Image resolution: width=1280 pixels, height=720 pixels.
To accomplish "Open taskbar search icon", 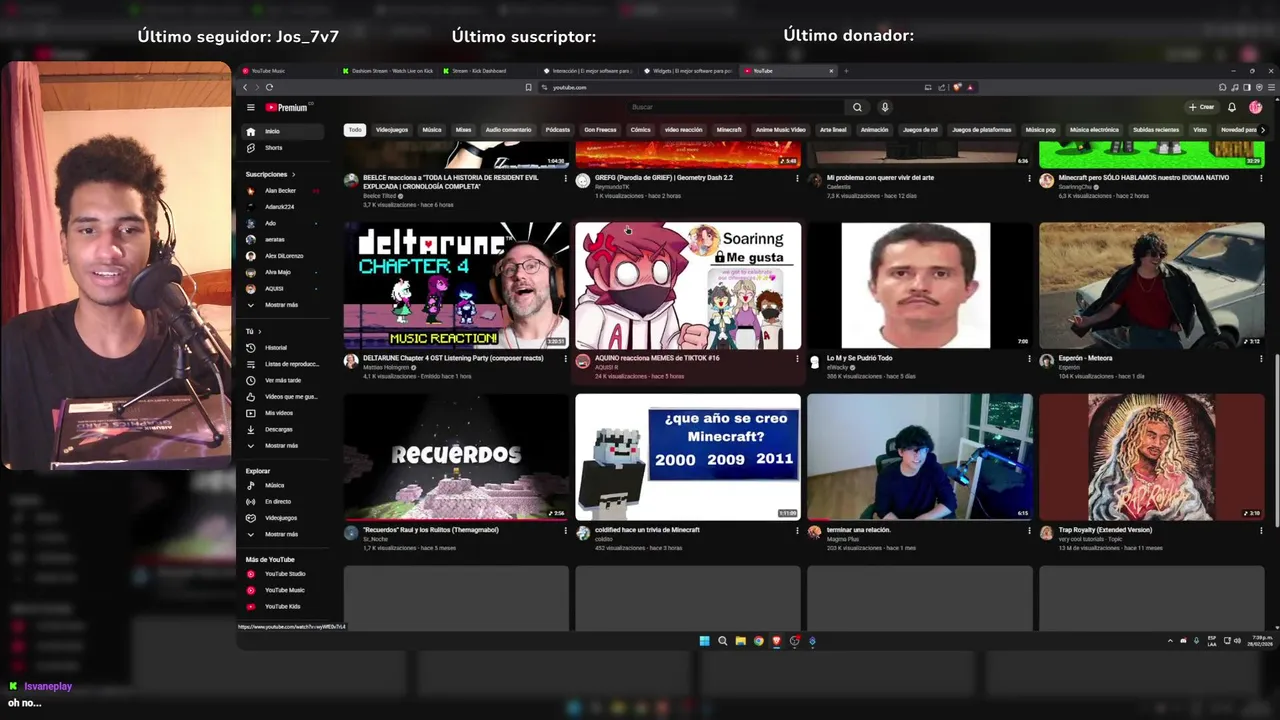I will pyautogui.click(x=722, y=641).
